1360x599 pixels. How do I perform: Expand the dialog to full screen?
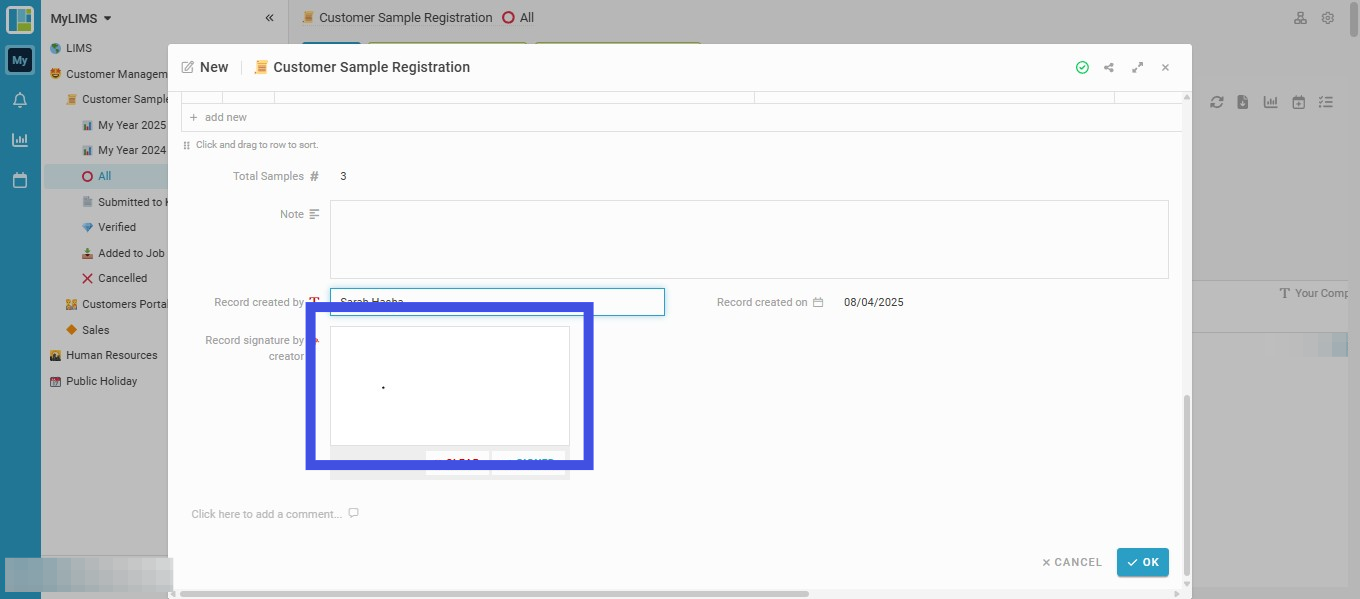pyautogui.click(x=1137, y=68)
